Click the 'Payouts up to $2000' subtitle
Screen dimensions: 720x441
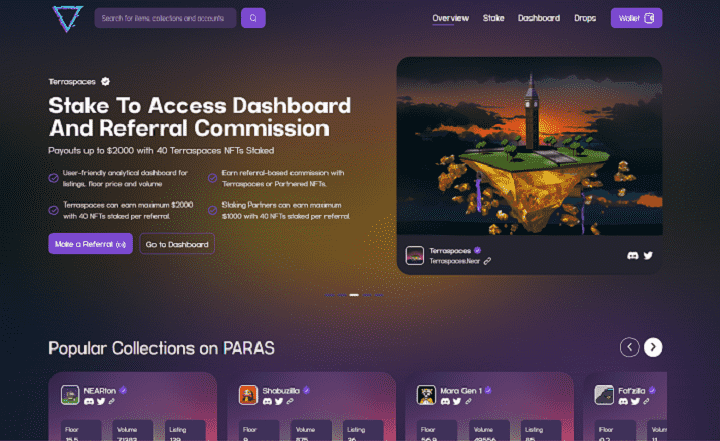click(161, 150)
